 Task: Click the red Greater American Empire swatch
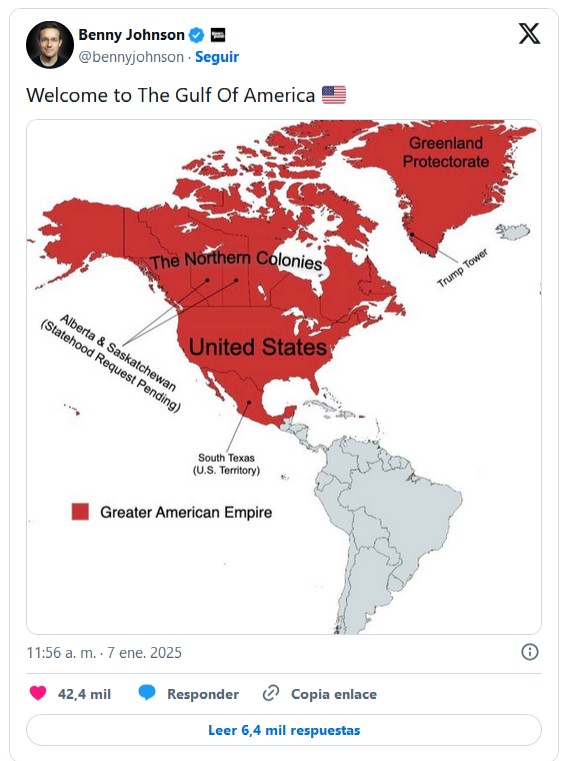(x=80, y=512)
